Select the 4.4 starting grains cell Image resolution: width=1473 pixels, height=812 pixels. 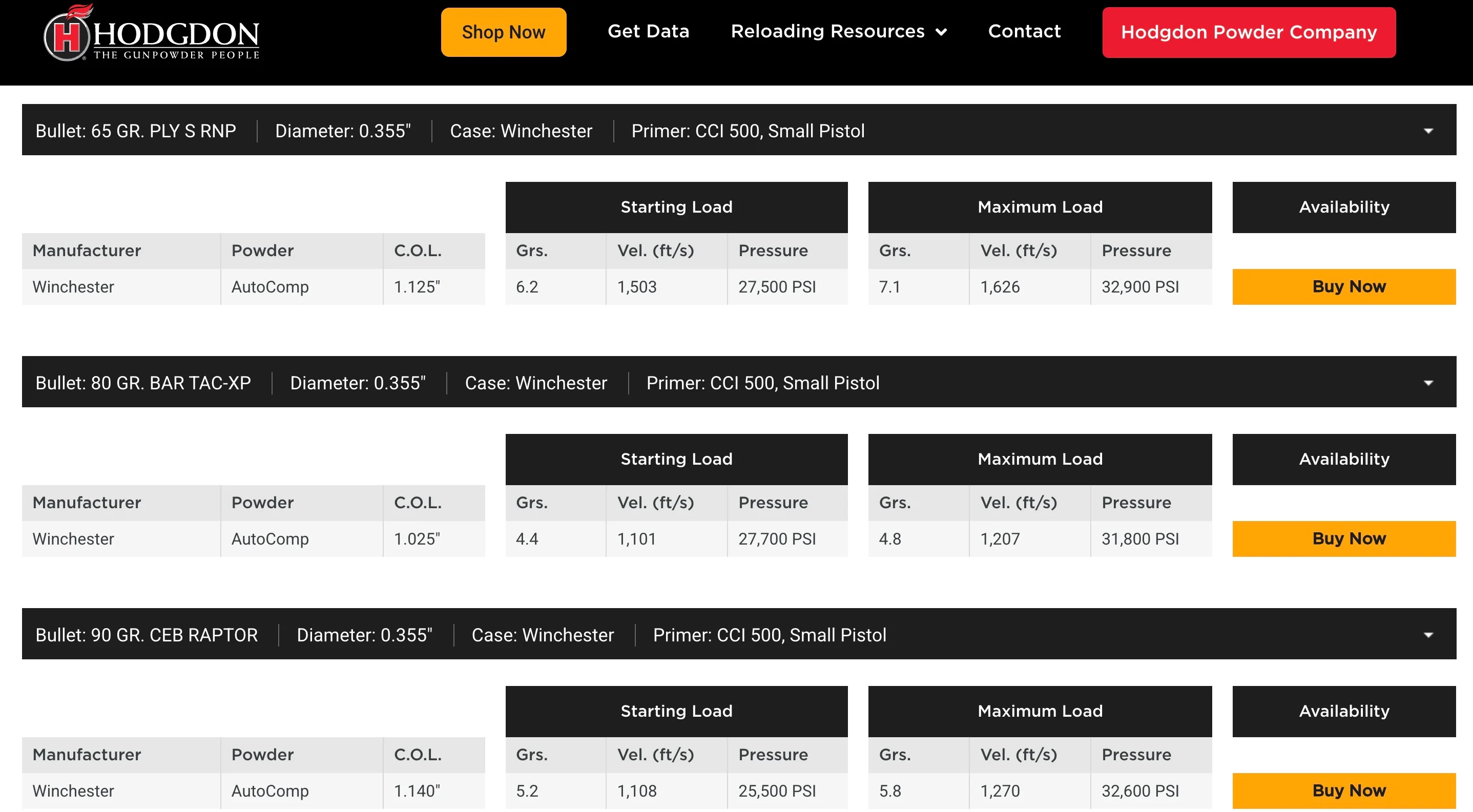pyautogui.click(x=556, y=538)
